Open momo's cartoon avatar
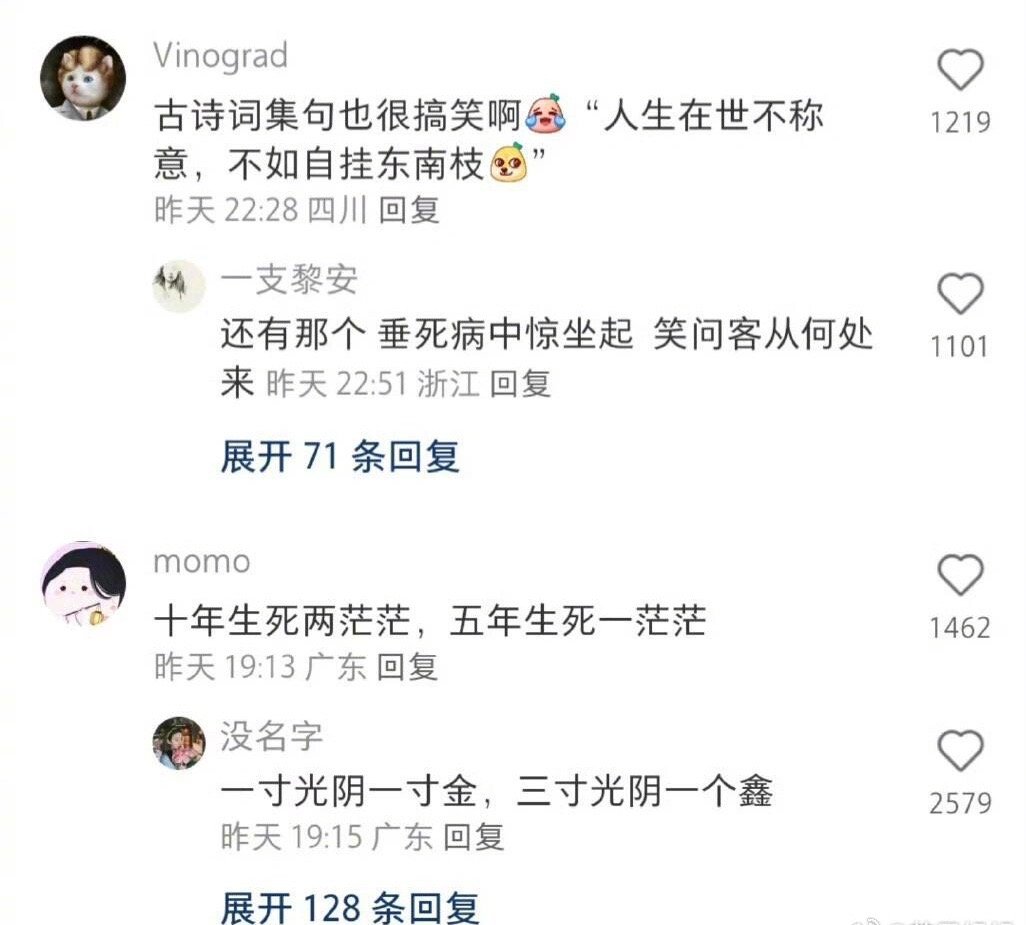 (83, 584)
